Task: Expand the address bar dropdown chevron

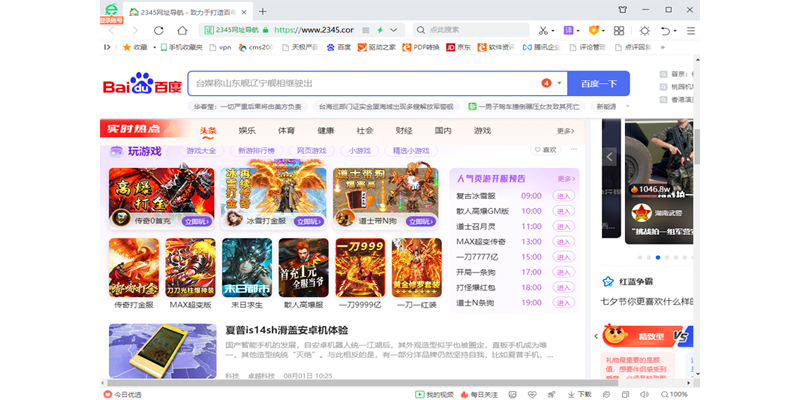Action: pos(394,31)
